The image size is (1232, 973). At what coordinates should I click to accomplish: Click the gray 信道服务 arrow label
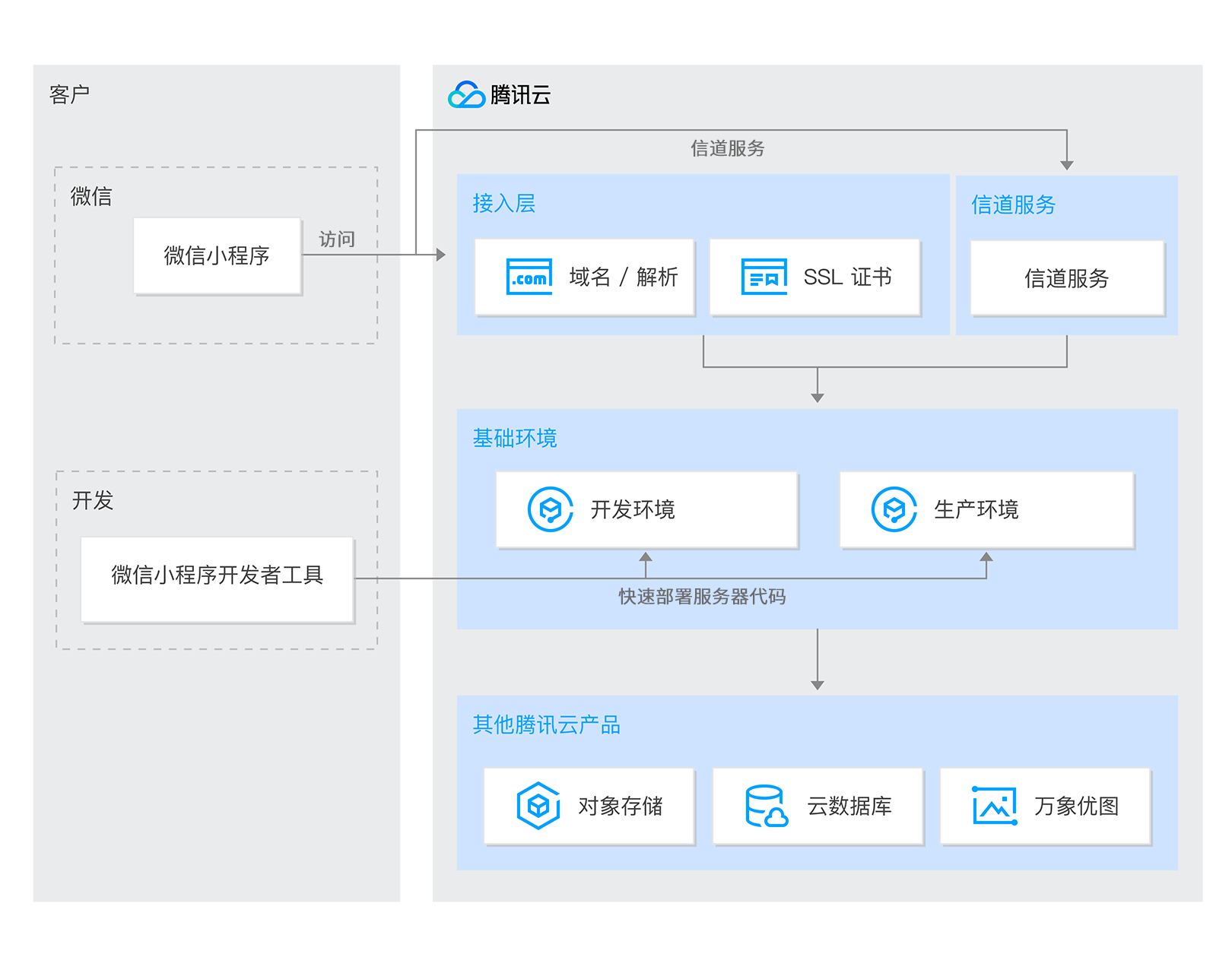(x=728, y=148)
